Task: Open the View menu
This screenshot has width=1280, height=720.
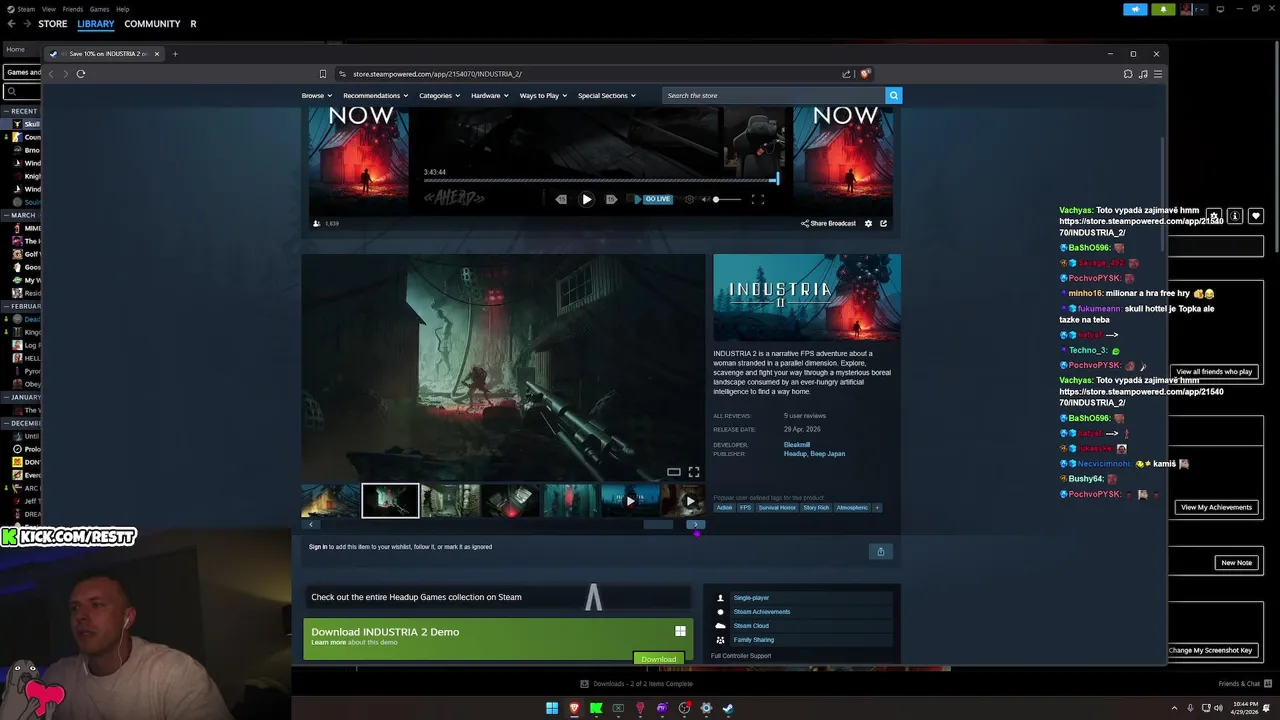Action: point(49,9)
